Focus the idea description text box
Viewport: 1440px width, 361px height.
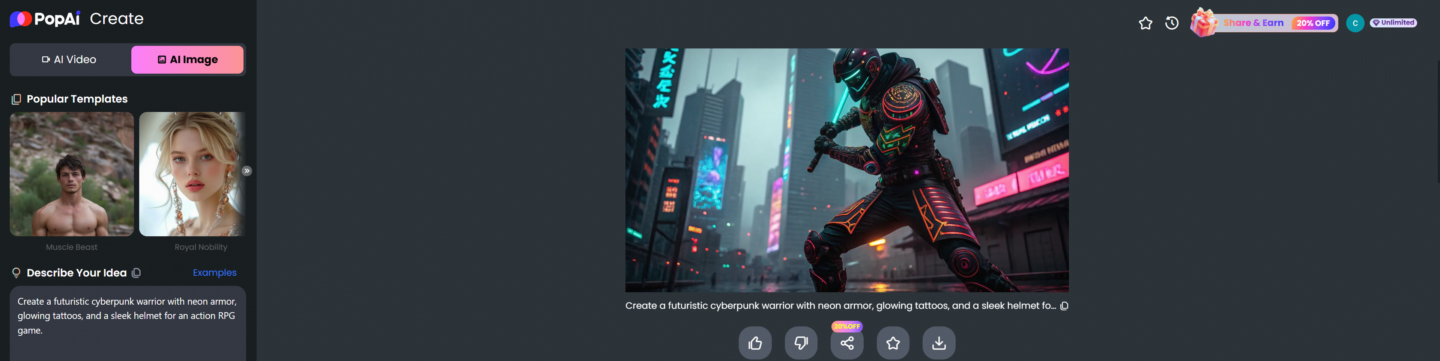(x=128, y=324)
